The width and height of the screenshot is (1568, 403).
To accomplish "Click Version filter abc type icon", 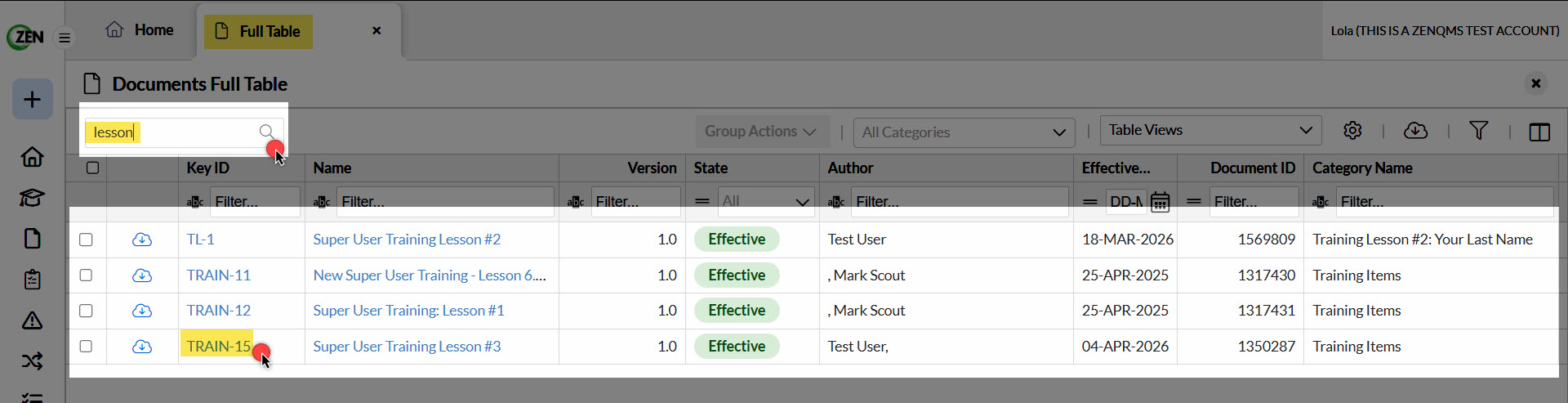I will coord(576,202).
